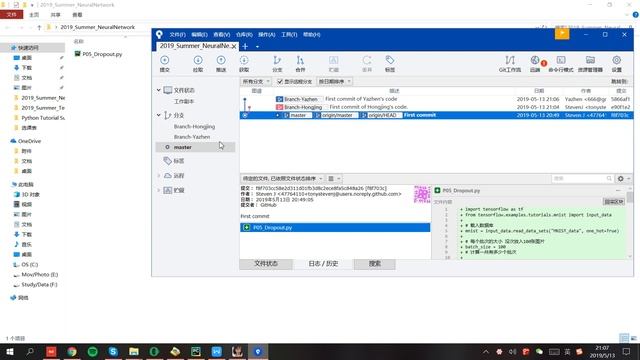Screen dimensions: 640x360
Task: Expand the Stashes section in sidebar
Action: pos(159,190)
